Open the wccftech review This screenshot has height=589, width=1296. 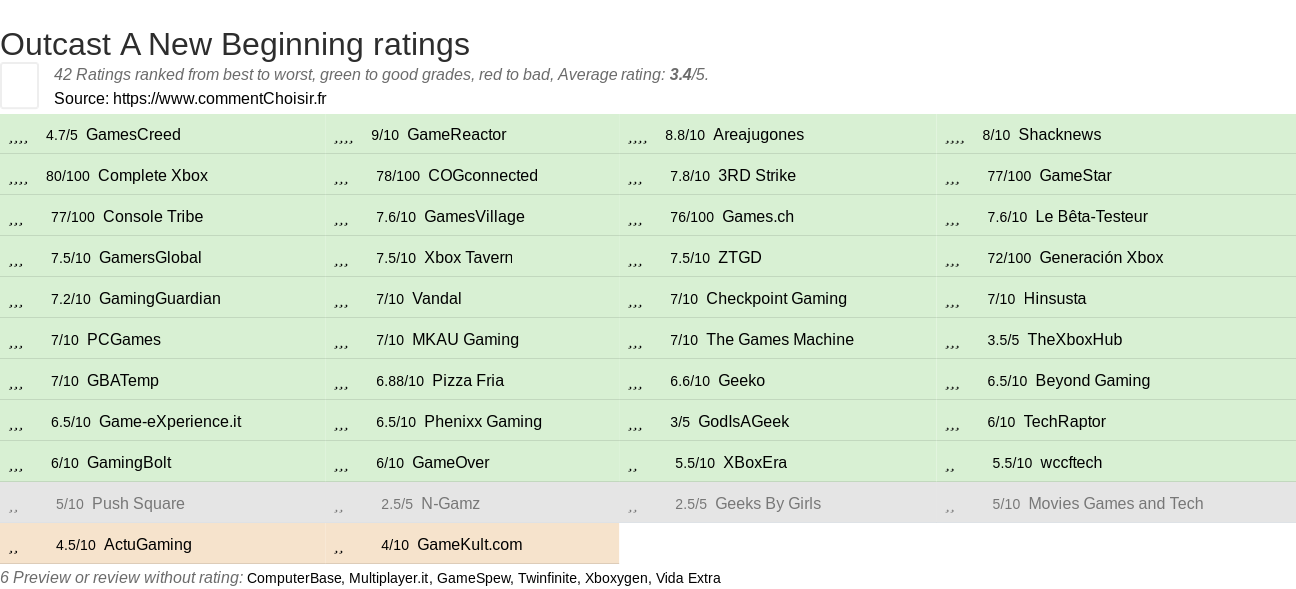(1071, 463)
